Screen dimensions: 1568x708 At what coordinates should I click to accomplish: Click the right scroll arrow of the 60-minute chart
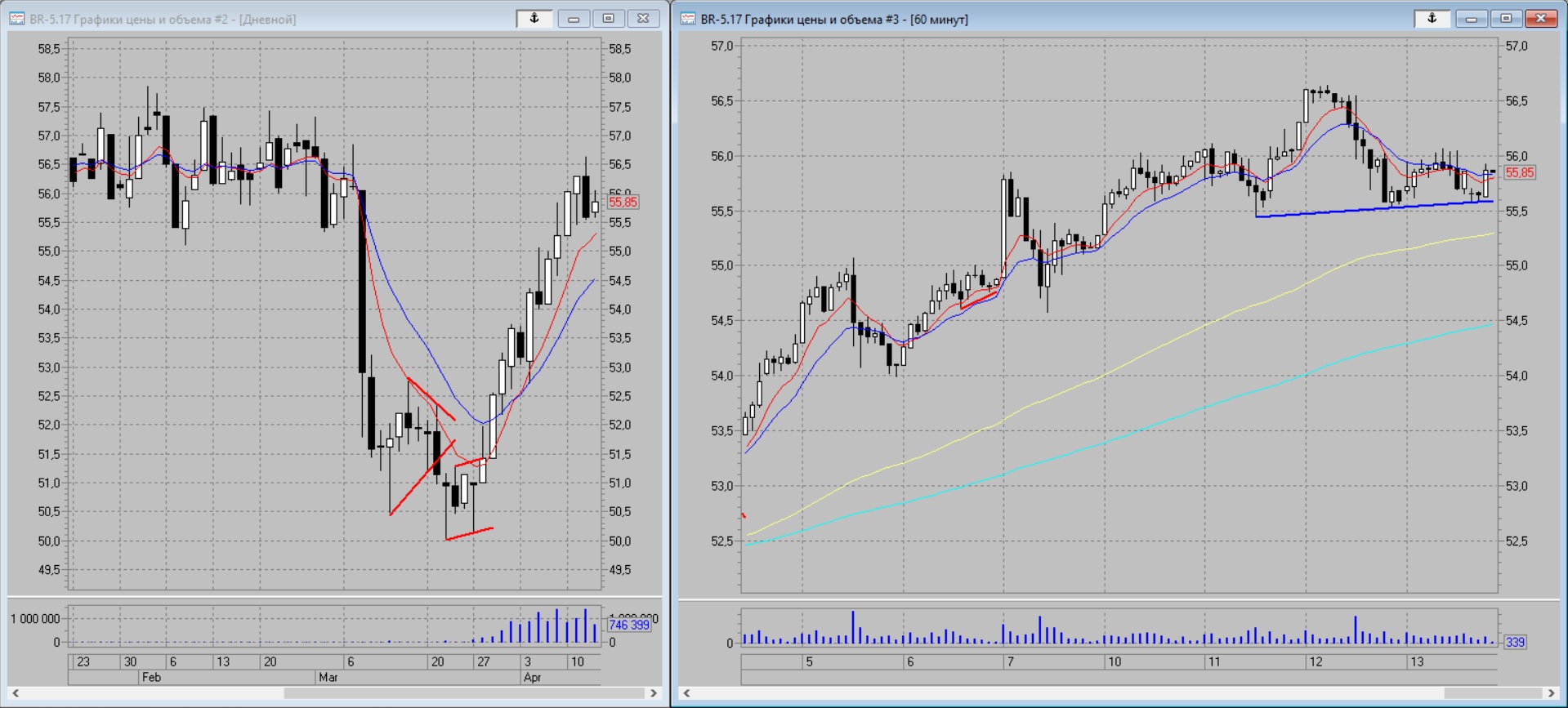point(1552,693)
